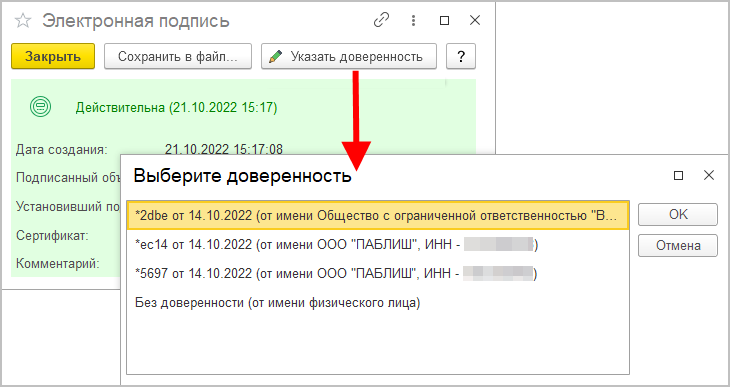Click the Действительна (21.10.2022 15:17) status text
Screen dimensions: 730x387
(x=176, y=108)
